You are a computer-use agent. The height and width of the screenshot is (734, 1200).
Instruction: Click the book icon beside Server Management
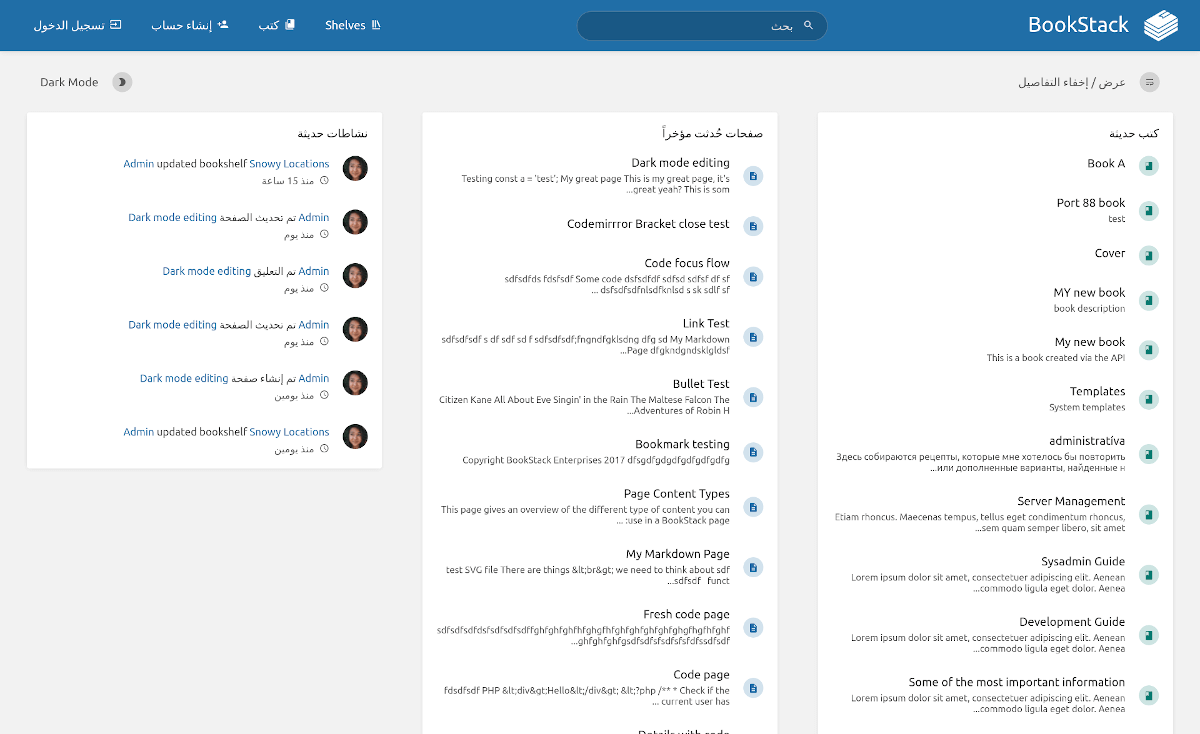[x=1149, y=515]
